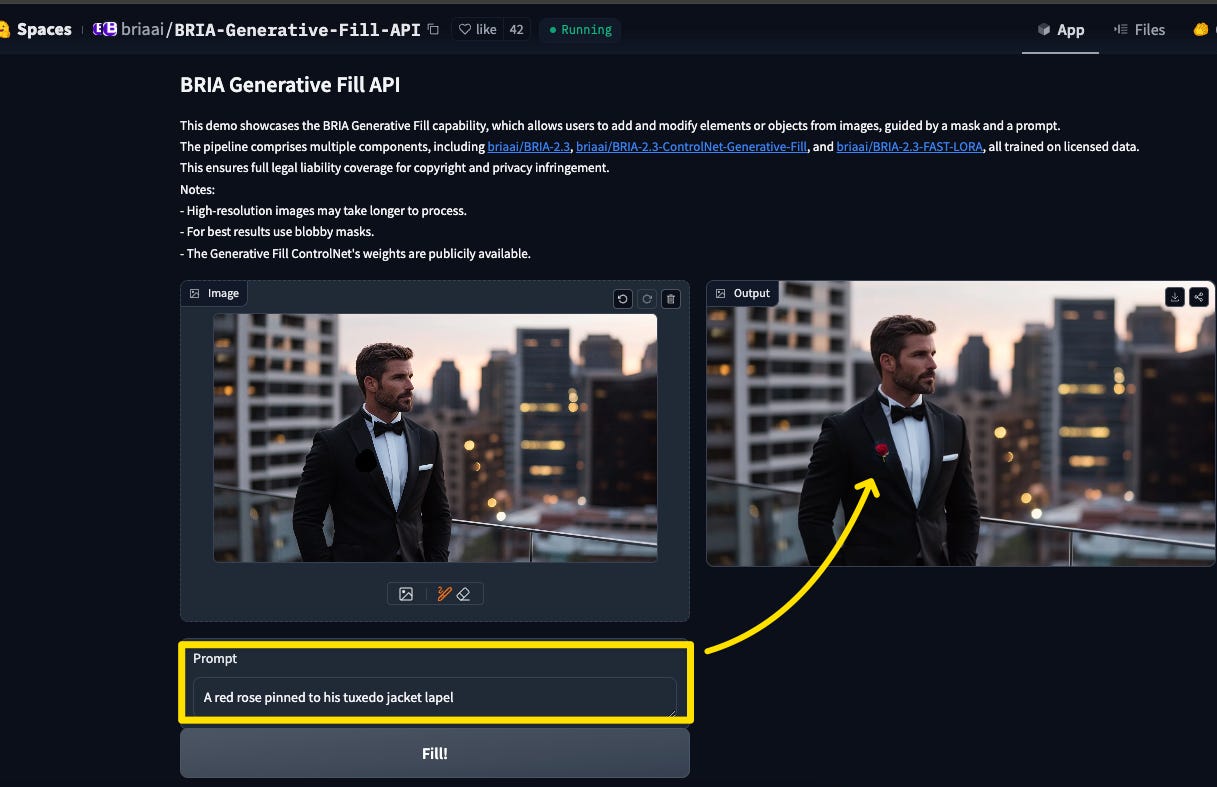Click the Hugging Face logo icon
Image resolution: width=1217 pixels, height=787 pixels.
3,30
